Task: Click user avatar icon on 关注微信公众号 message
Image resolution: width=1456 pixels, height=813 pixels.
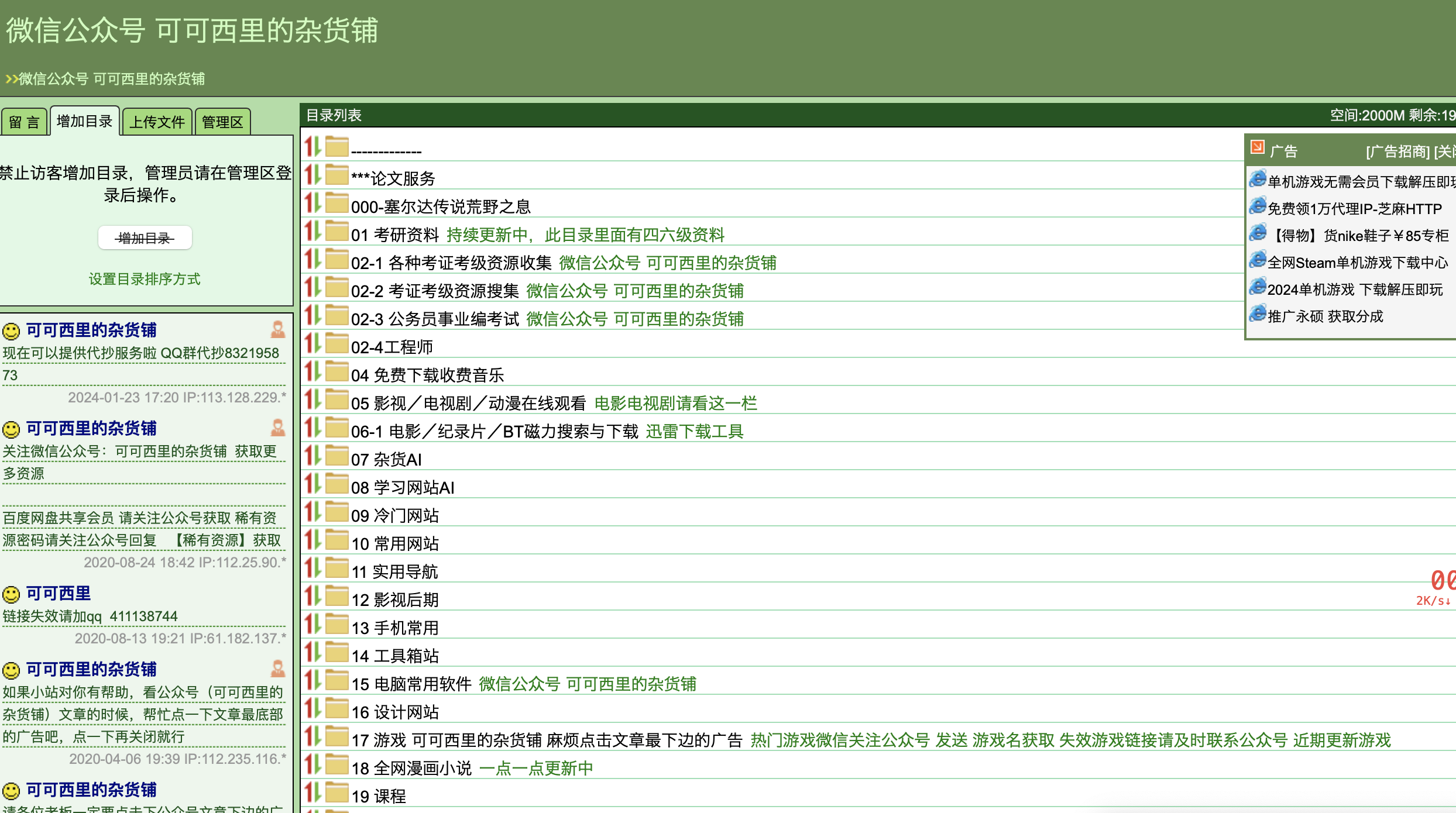Action: pos(278,428)
